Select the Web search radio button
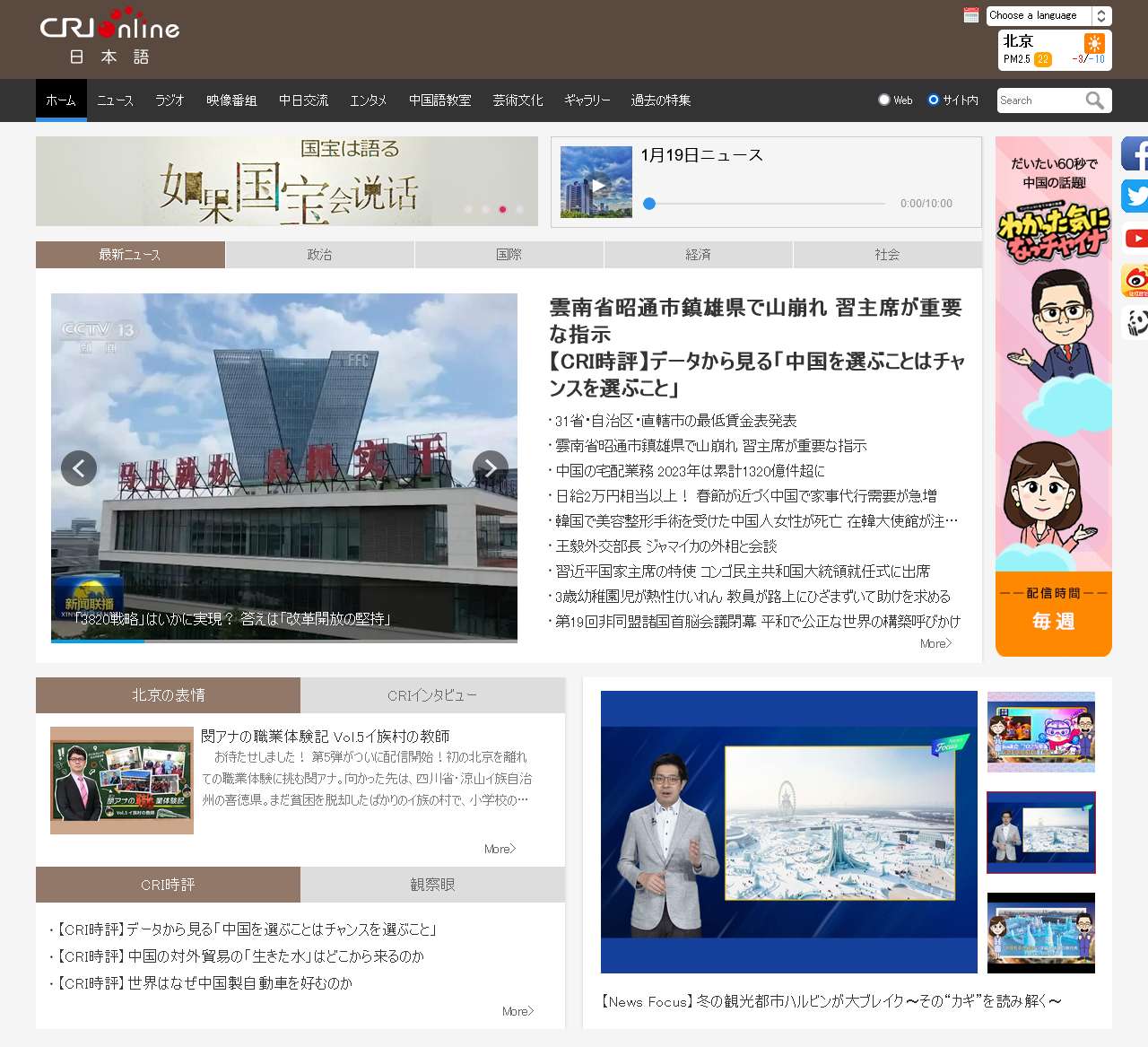Screen dimensions: 1148x1047 click(884, 100)
